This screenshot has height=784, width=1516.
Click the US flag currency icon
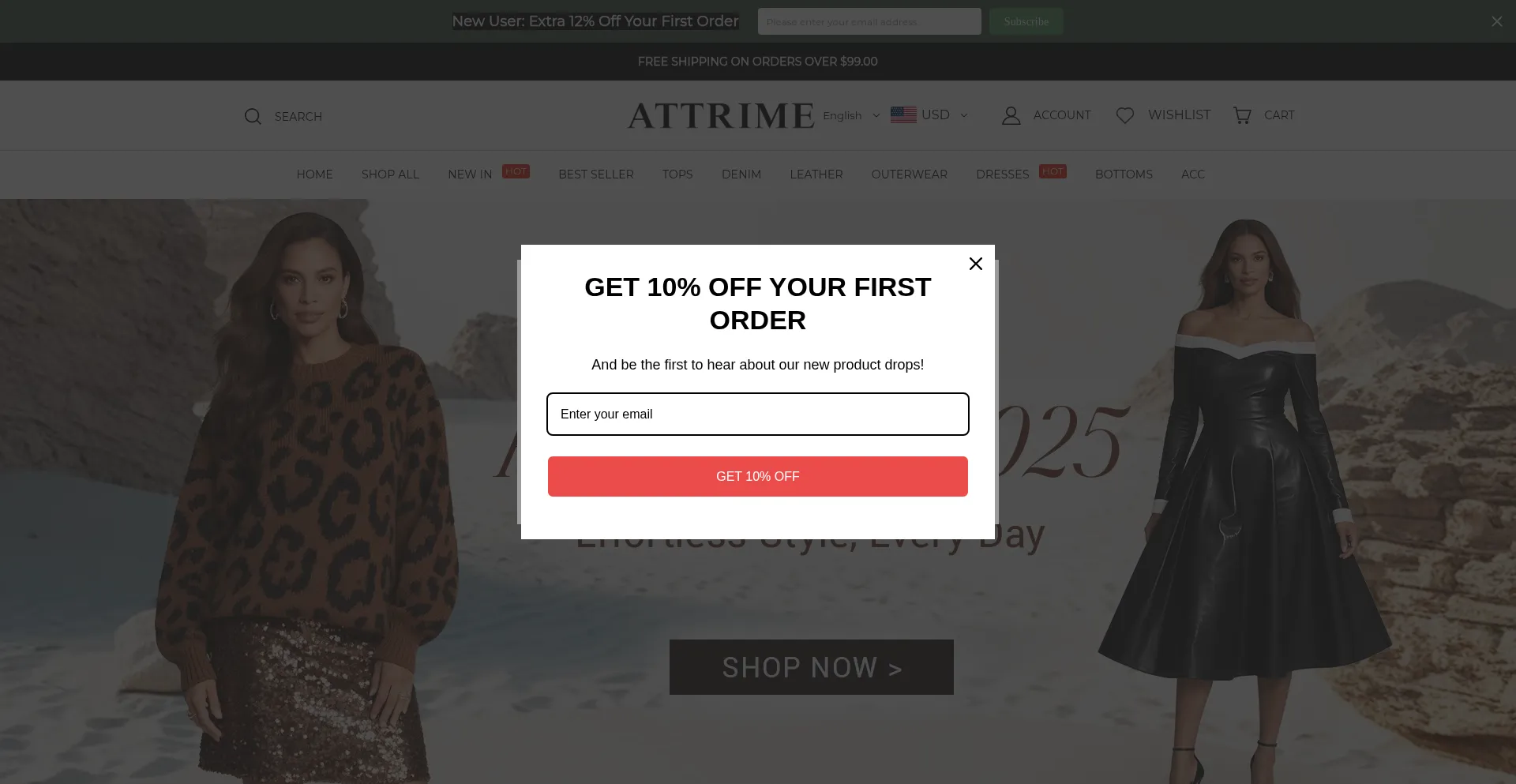(x=903, y=115)
